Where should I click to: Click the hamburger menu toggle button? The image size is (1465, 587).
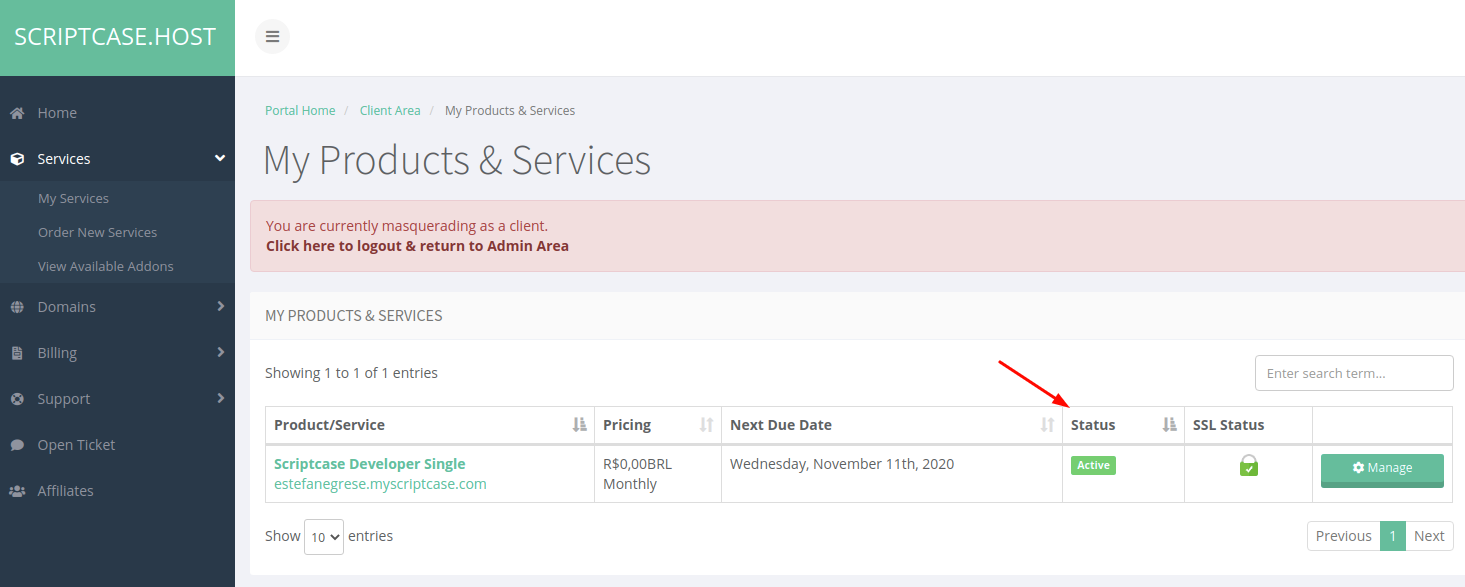(272, 37)
